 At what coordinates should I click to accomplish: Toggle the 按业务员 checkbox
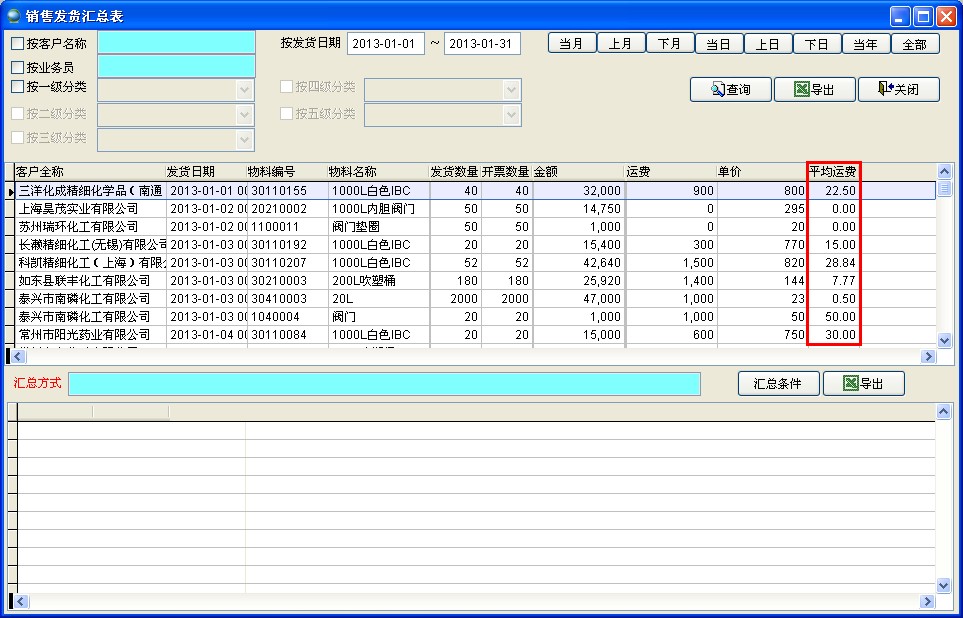(x=18, y=67)
